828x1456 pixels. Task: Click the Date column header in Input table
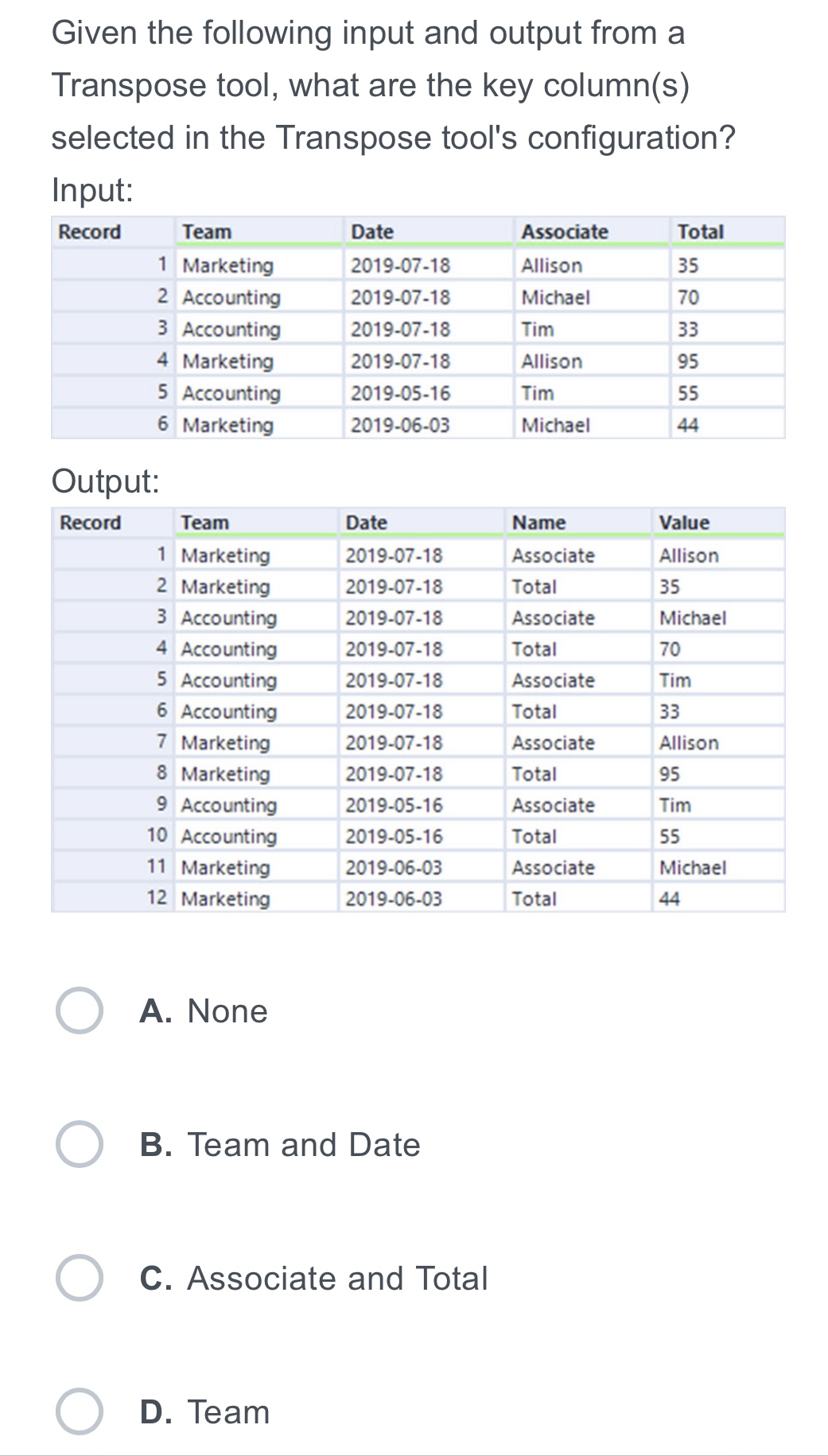(x=371, y=232)
